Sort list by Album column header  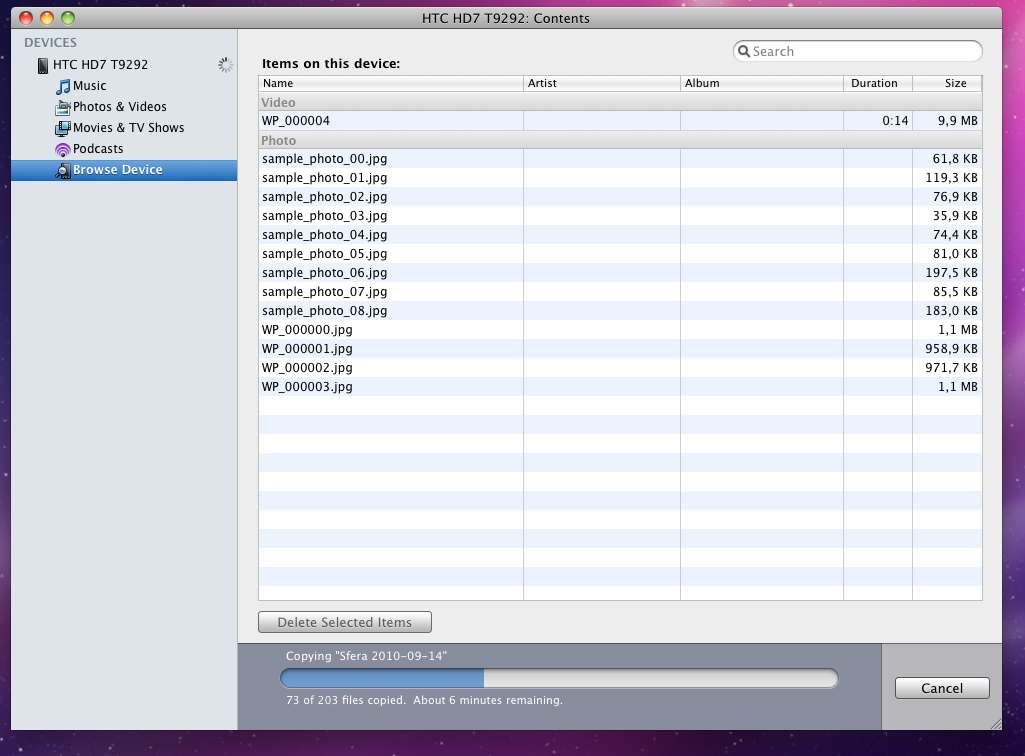(762, 83)
